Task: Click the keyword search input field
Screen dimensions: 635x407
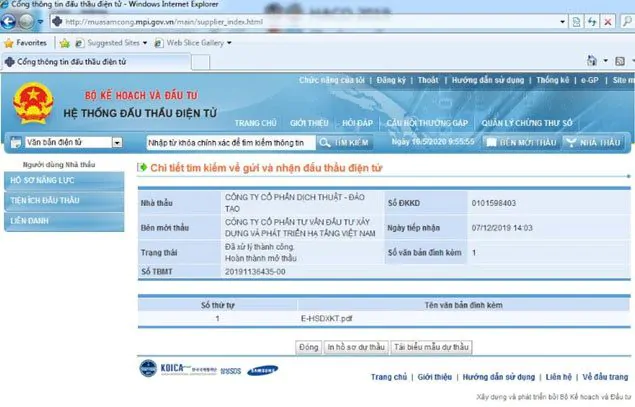Action: [x=238, y=143]
